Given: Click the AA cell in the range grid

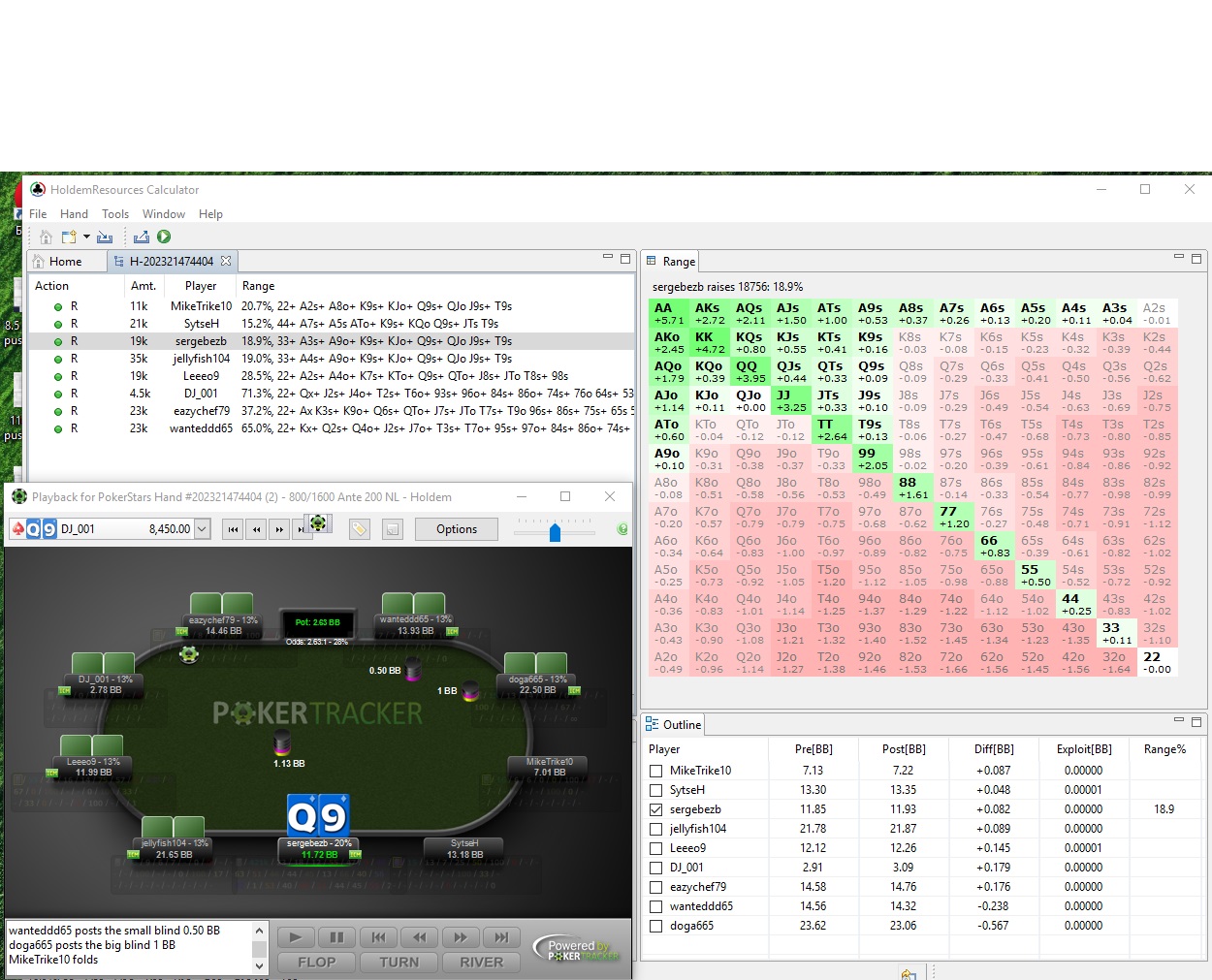Looking at the screenshot, I should pyautogui.click(x=669, y=314).
